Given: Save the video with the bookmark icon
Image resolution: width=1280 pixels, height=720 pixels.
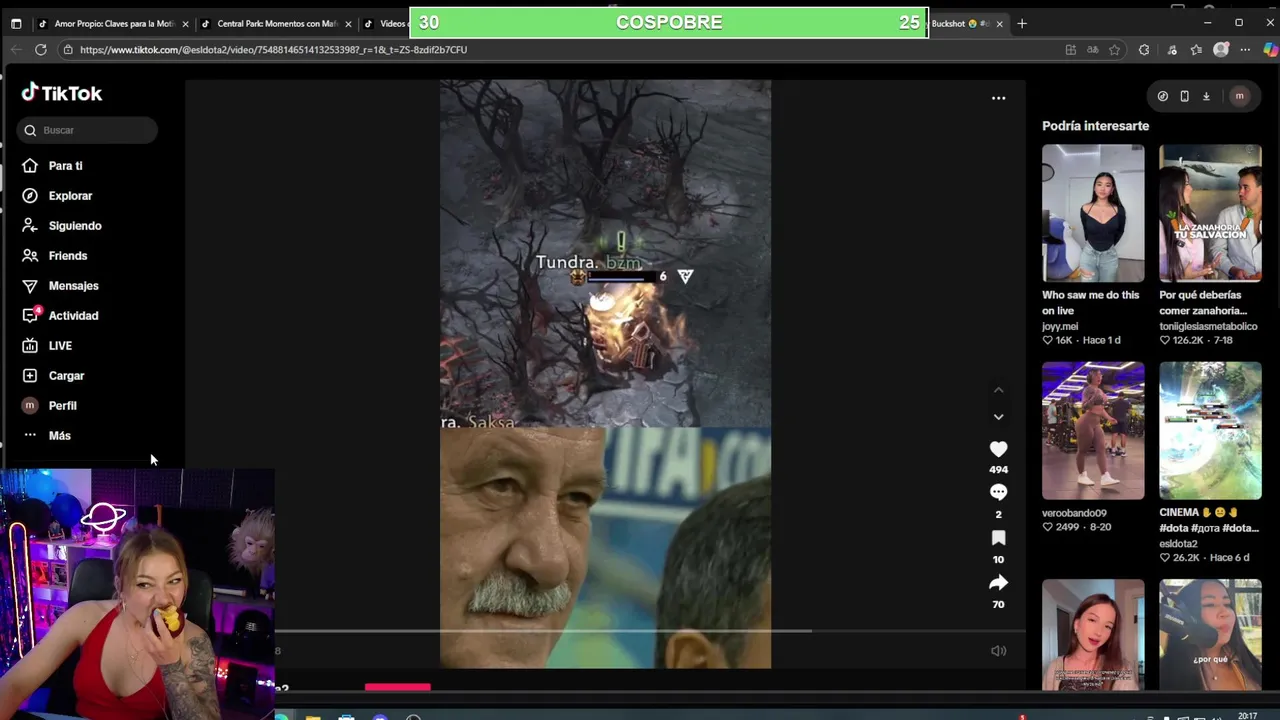Looking at the screenshot, I should [x=998, y=538].
